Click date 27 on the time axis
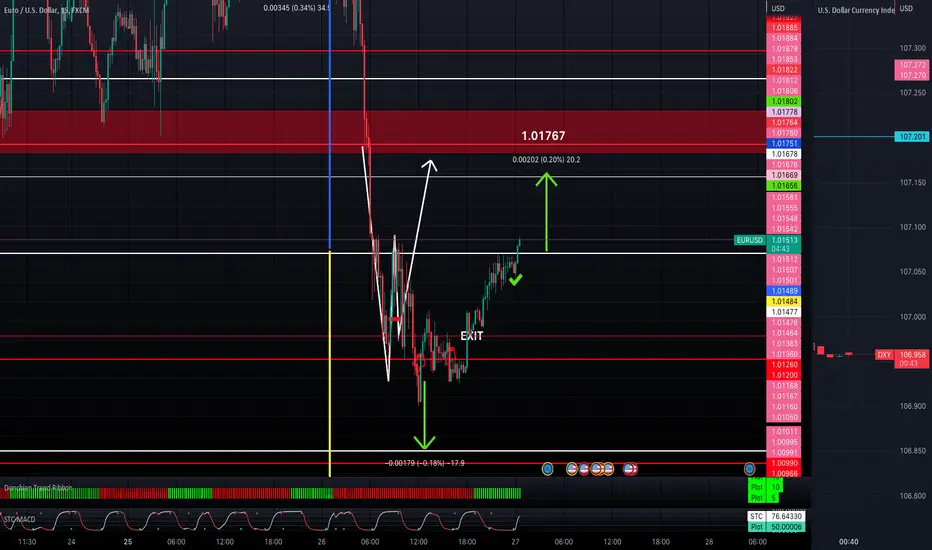932x550 pixels. pos(515,542)
